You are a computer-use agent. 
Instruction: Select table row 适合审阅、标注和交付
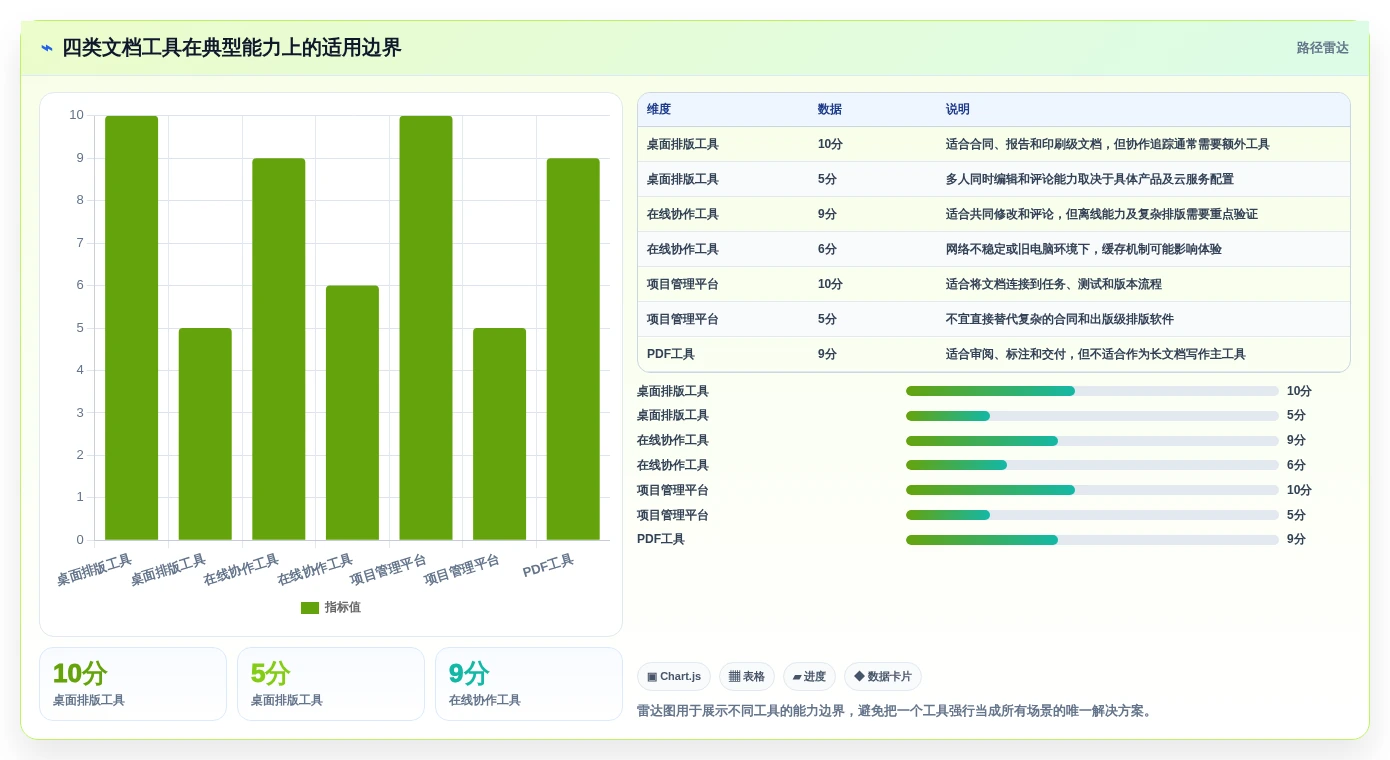[994, 354]
